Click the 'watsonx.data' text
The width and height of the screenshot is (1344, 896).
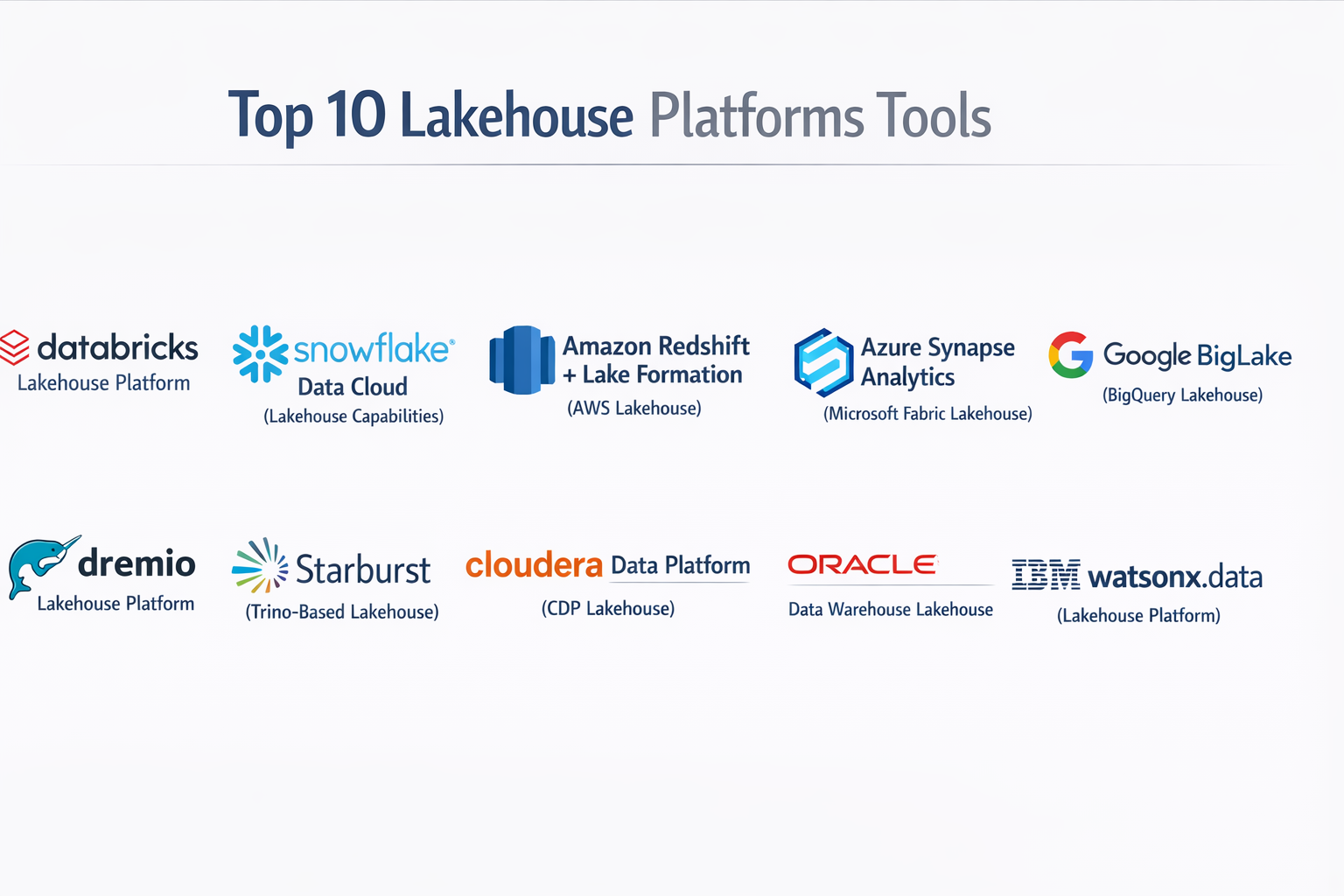pos(1174,577)
